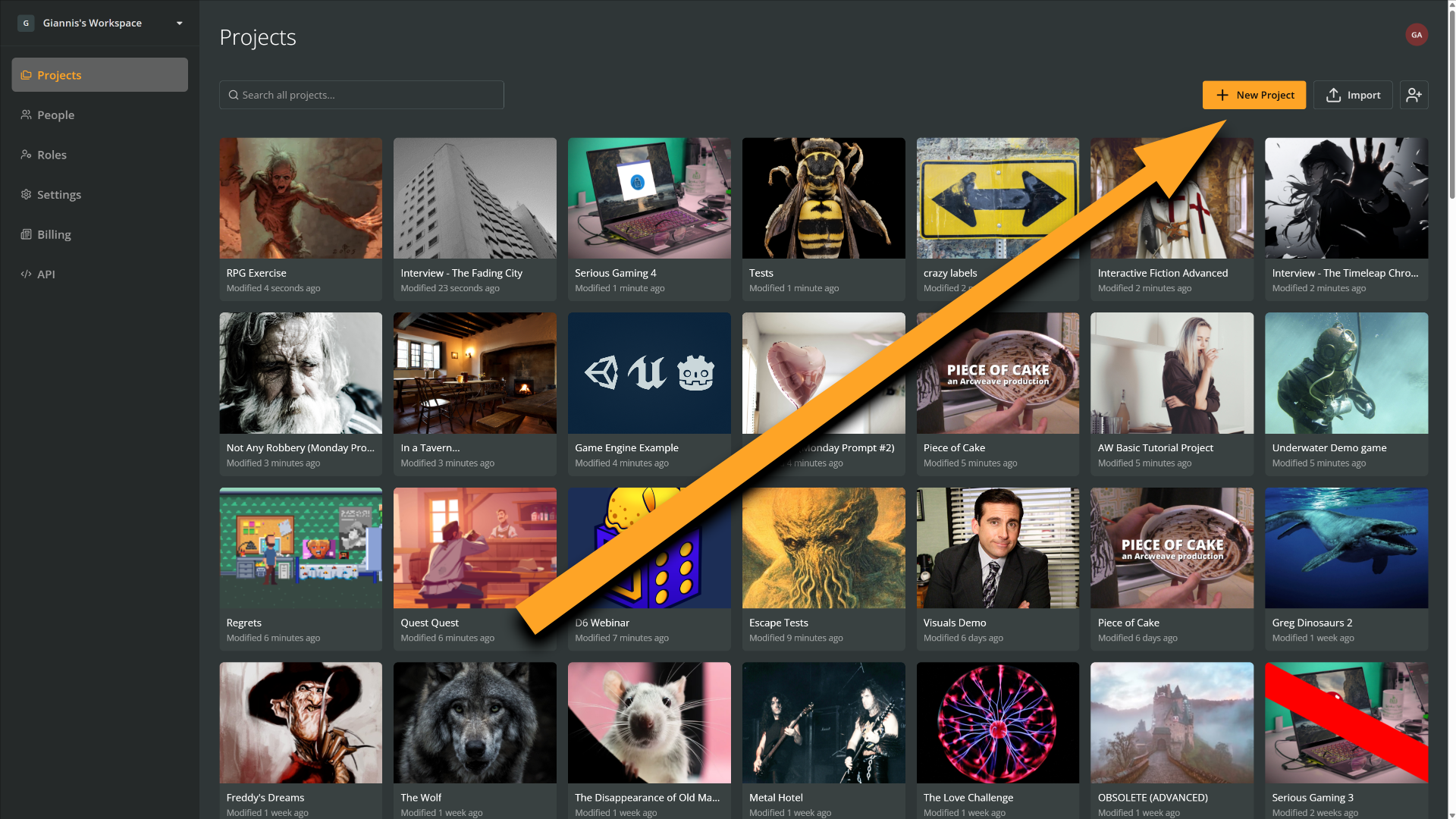Click the Billing icon in sidebar
Screen dimensions: 1456x819
[x=26, y=234]
